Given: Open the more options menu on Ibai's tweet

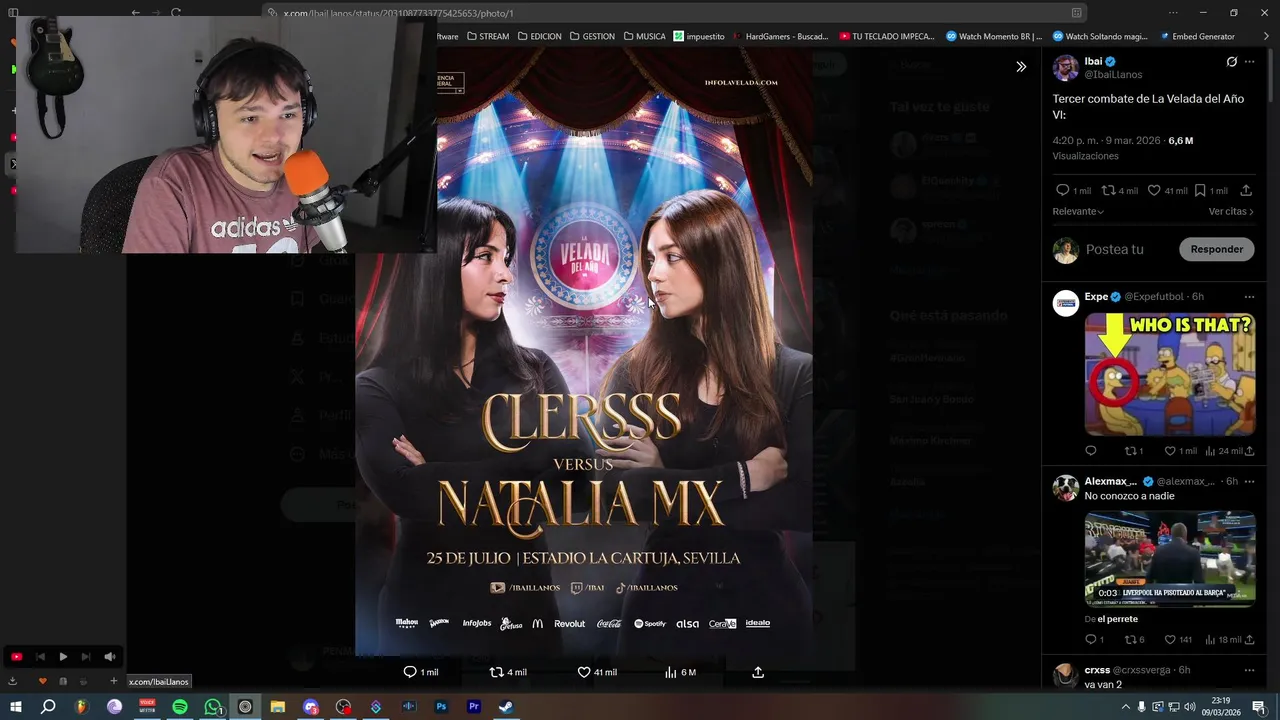Looking at the screenshot, I should (x=1250, y=62).
